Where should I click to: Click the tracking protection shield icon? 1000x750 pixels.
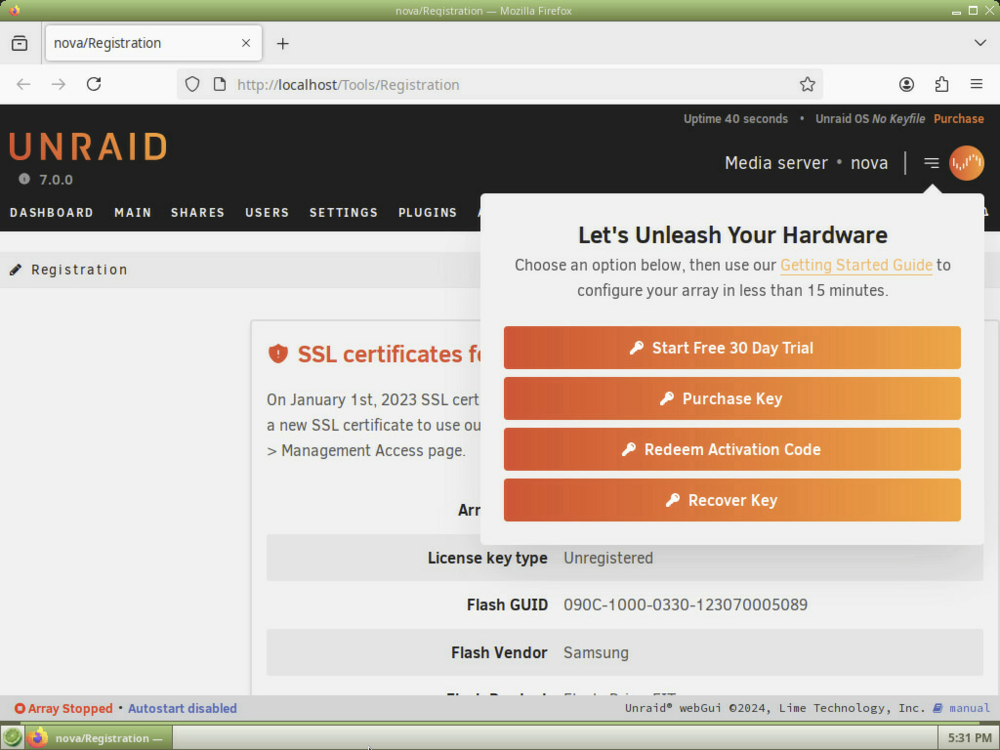click(192, 84)
